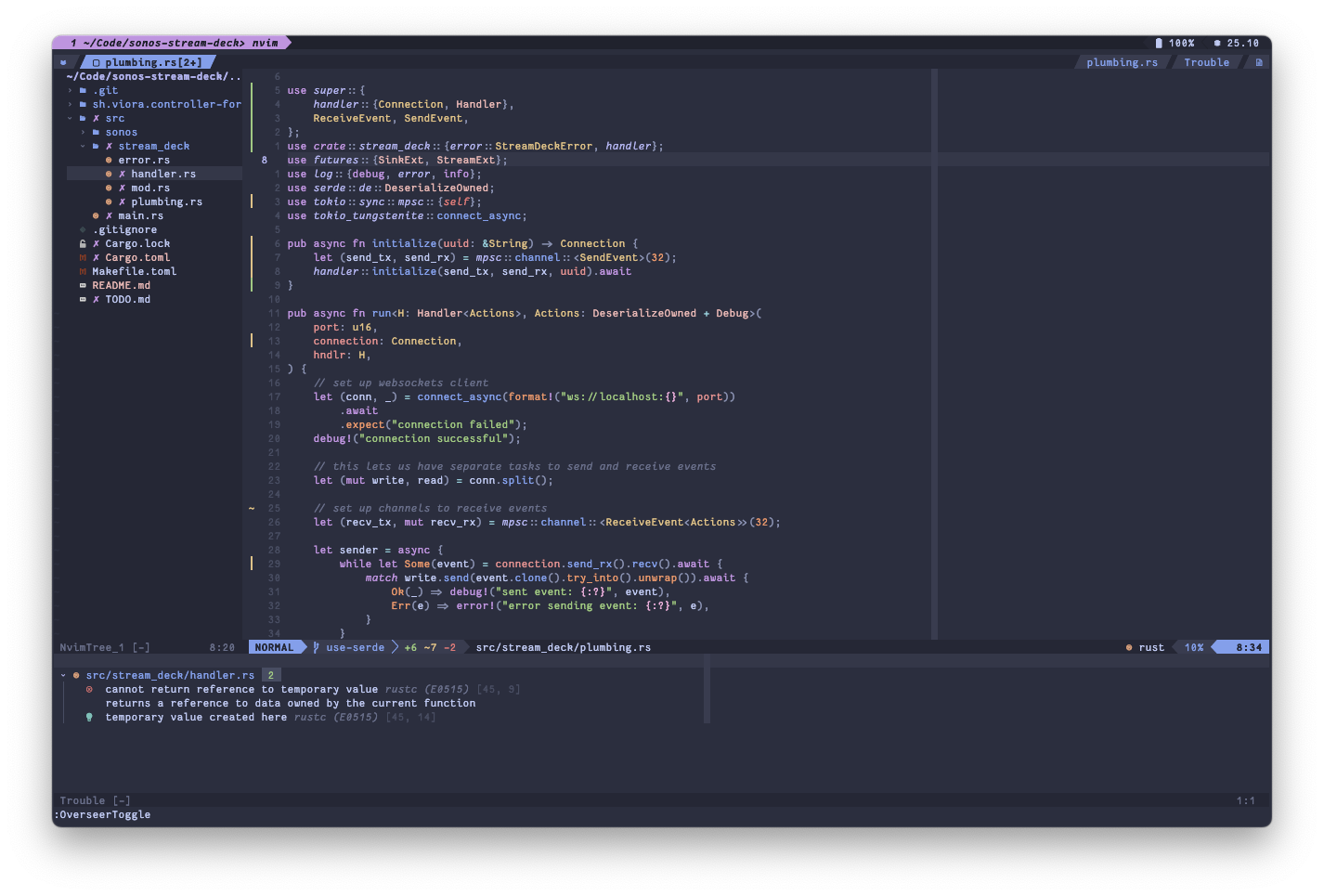Click the '-2' removed lines indicator
This screenshot has width=1324, height=896.
coord(449,648)
